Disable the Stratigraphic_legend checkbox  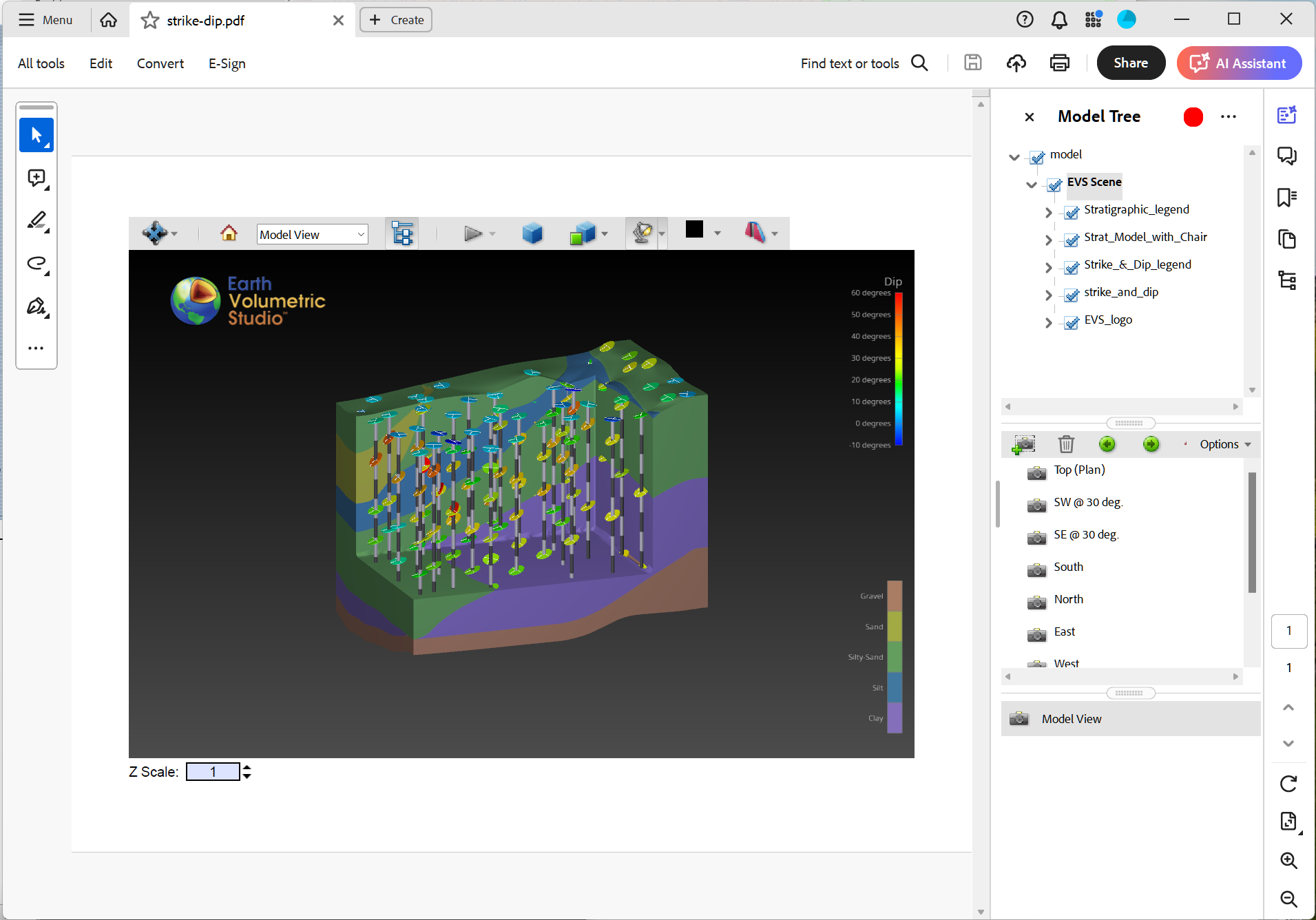pyautogui.click(x=1072, y=212)
